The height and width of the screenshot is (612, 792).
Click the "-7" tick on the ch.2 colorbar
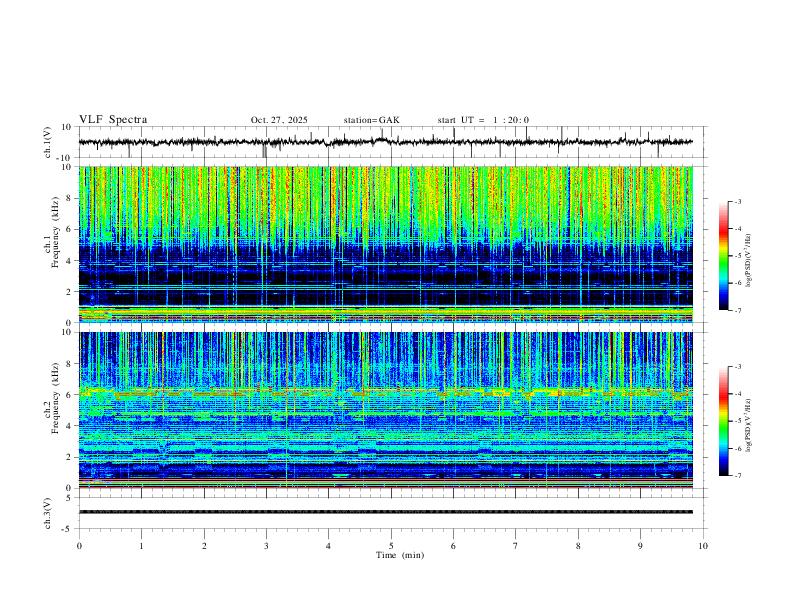coord(738,476)
